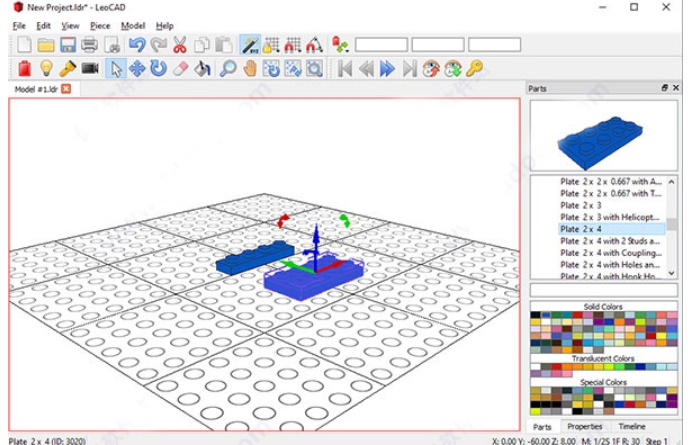Click the scissors Cut icon
The width and height of the screenshot is (691, 445).
[x=180, y=45]
